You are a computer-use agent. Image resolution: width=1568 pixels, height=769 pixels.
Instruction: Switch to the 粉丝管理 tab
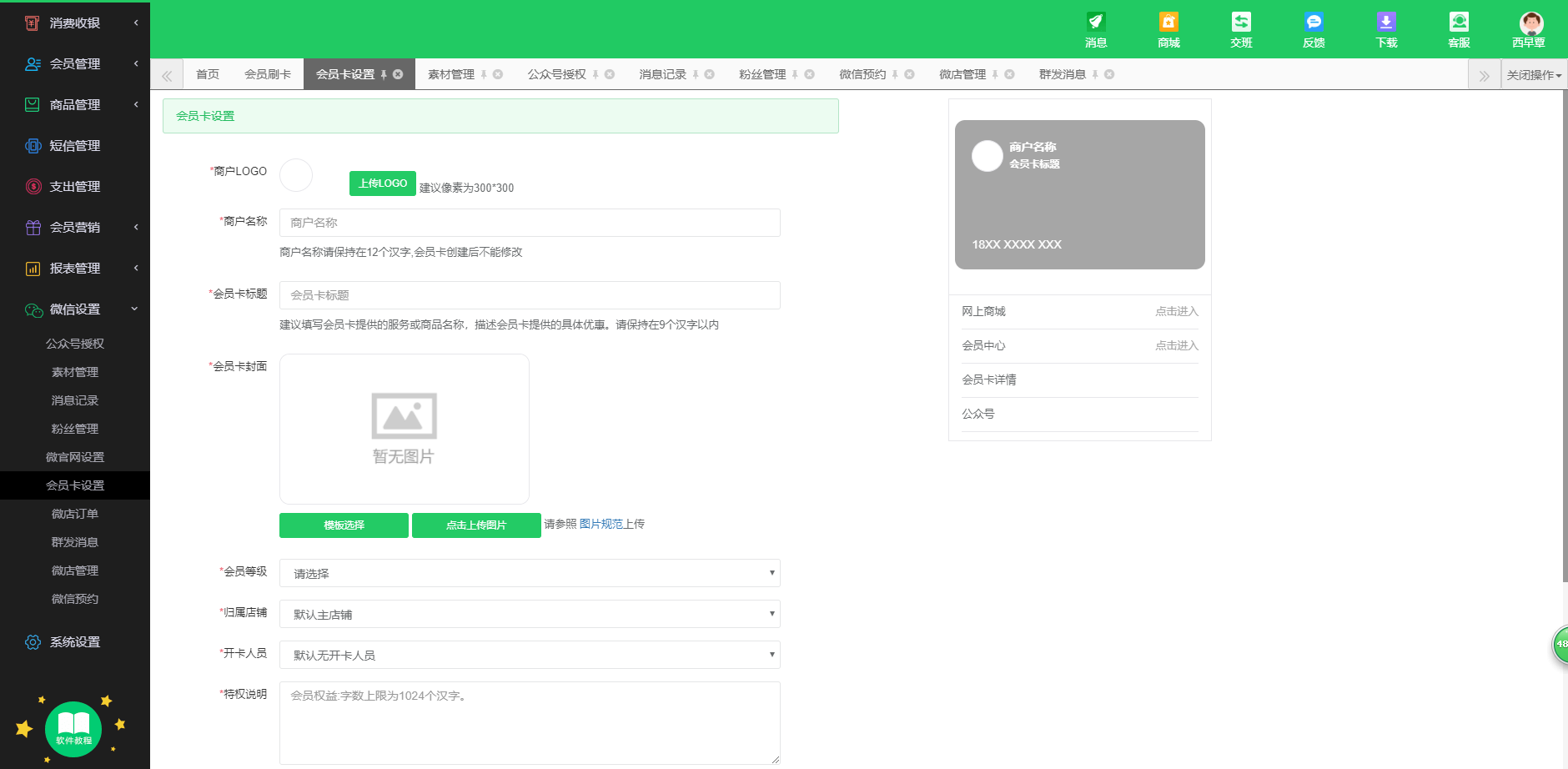tap(762, 74)
